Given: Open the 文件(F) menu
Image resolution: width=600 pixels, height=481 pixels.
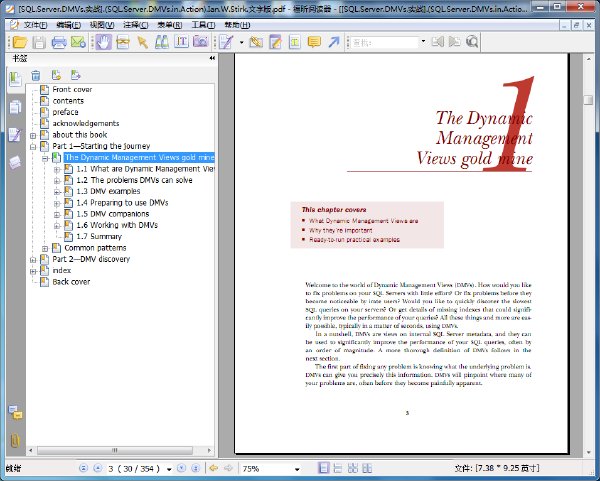Looking at the screenshot, I should pos(35,25).
